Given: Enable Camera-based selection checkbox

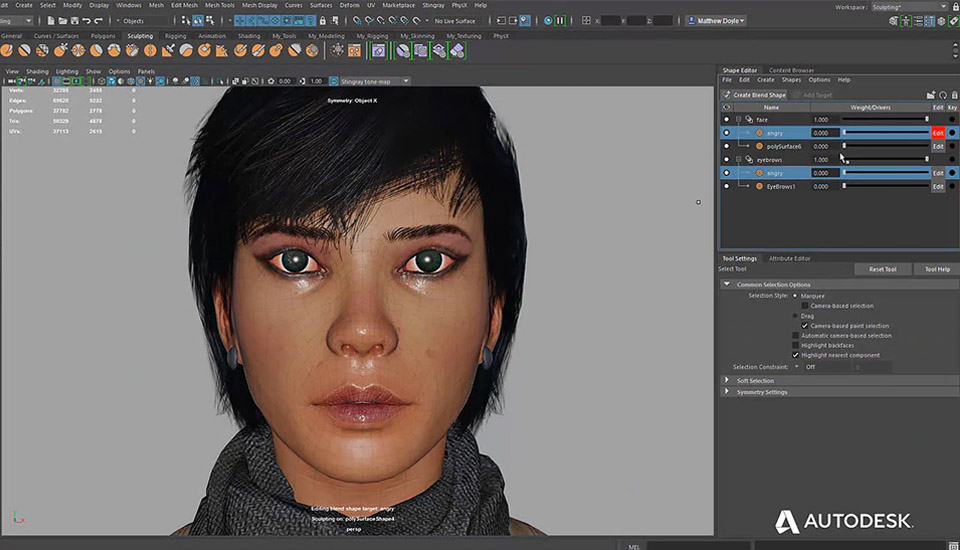Looking at the screenshot, I should [805, 306].
